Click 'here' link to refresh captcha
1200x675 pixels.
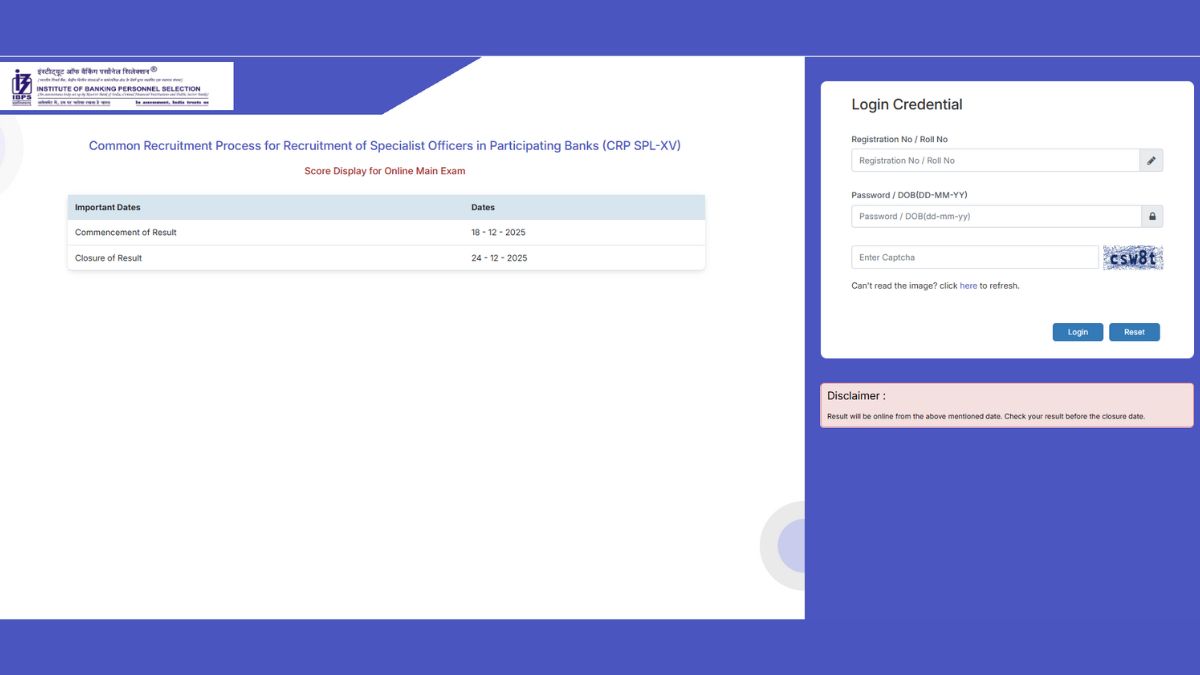coord(968,286)
